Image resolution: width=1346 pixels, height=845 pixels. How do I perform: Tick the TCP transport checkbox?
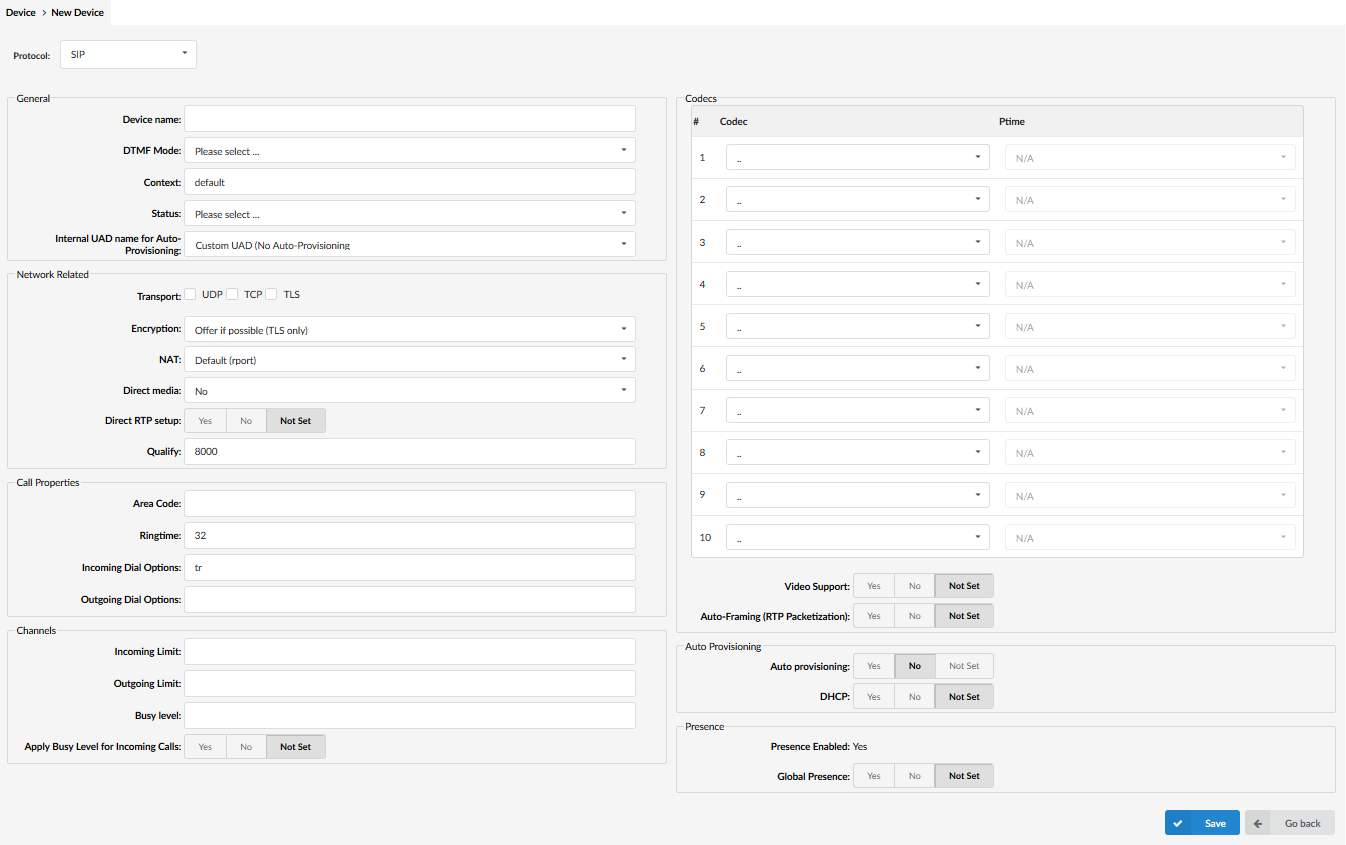[232, 294]
